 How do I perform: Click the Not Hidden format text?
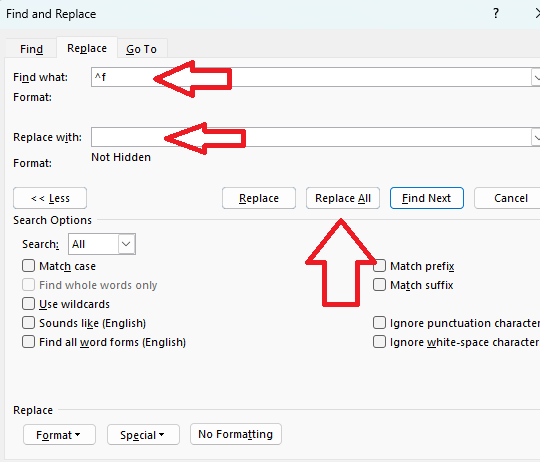[x=121, y=157]
